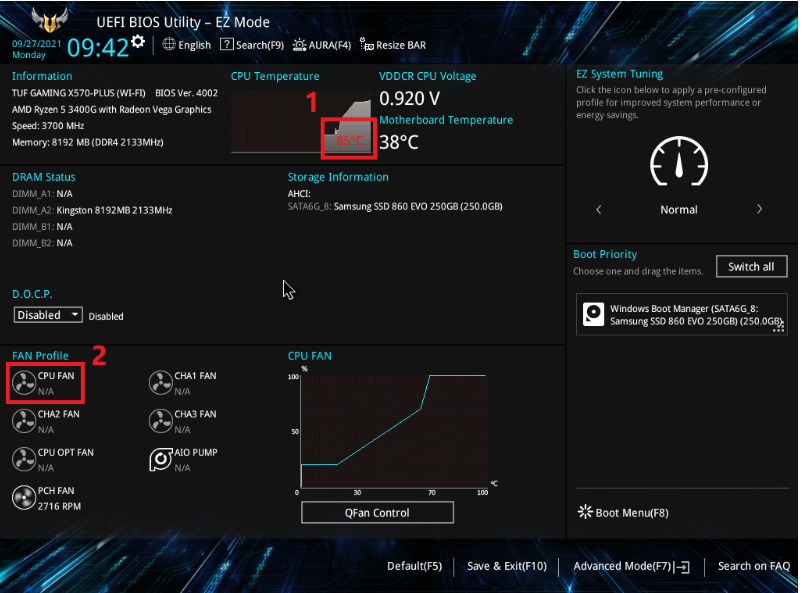Click the Memory: 8192 MB text
The height and width of the screenshot is (593, 804).
pos(87,143)
